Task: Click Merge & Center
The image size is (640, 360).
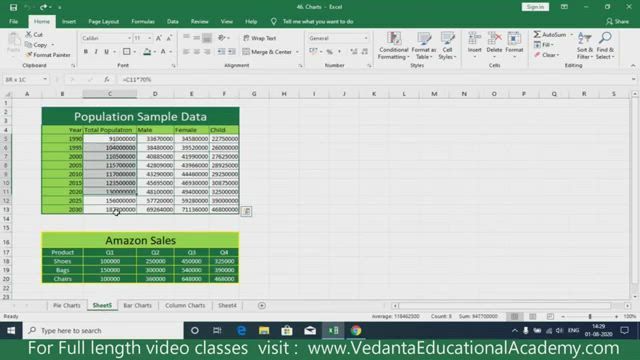Action: point(267,52)
